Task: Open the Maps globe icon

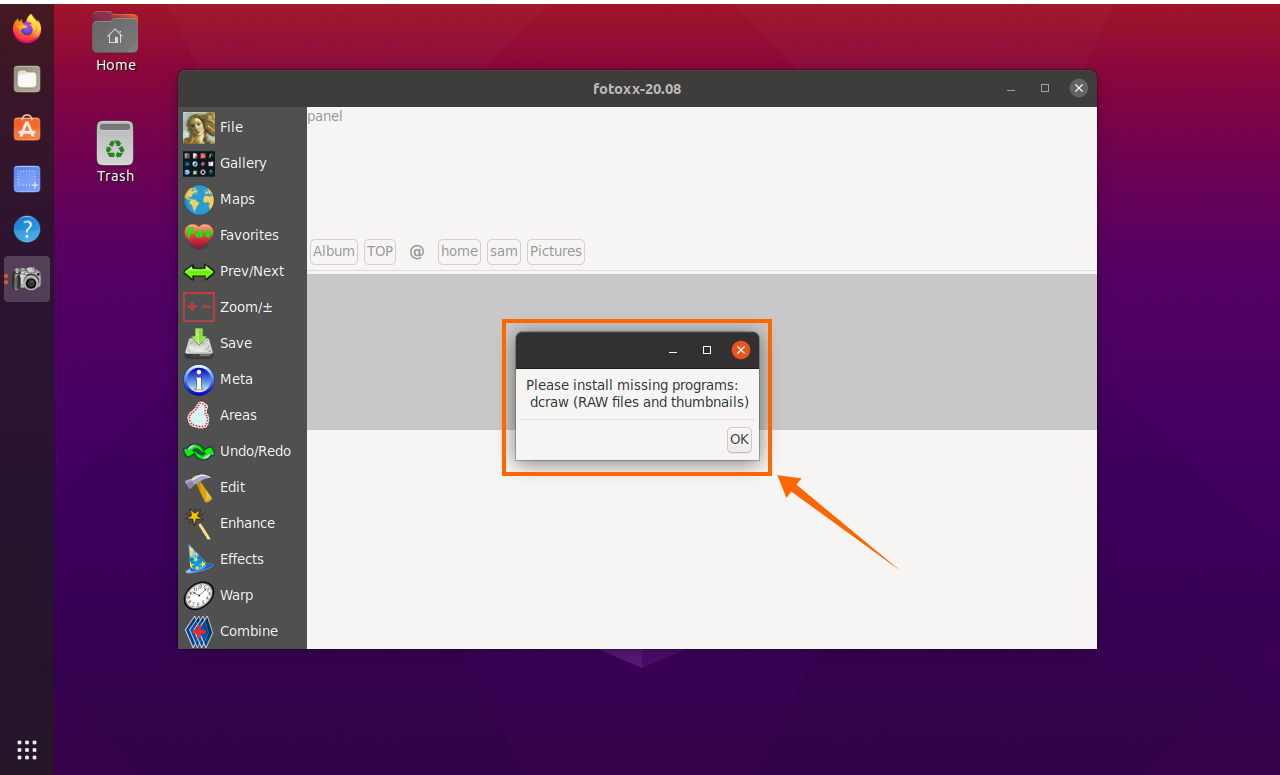Action: click(199, 199)
